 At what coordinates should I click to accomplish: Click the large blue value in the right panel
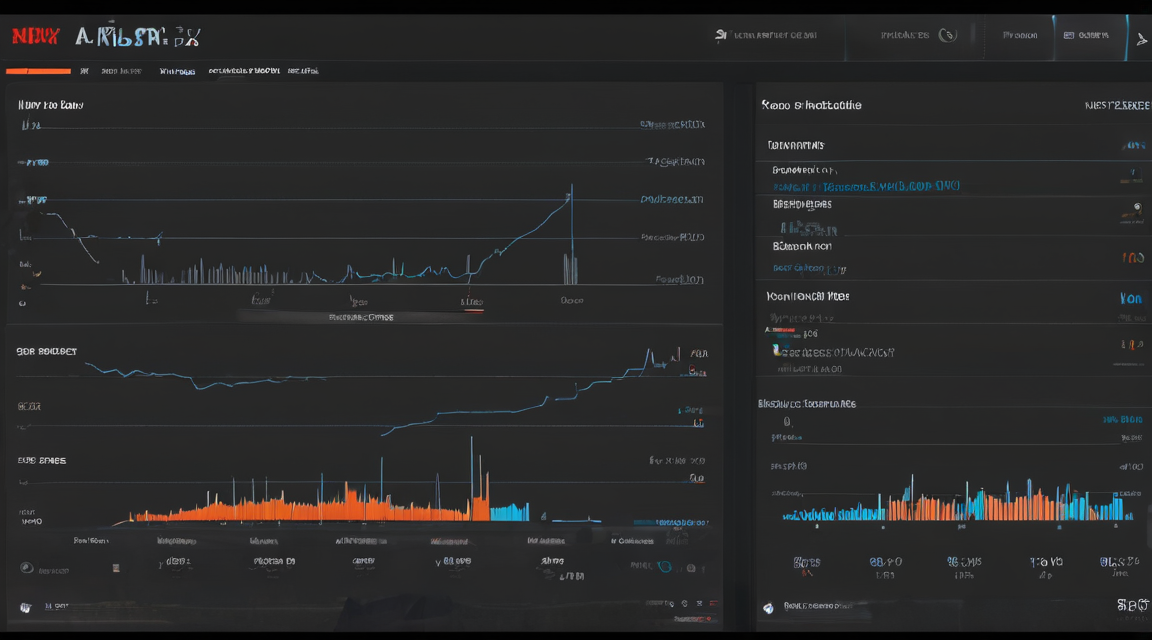pyautogui.click(x=1131, y=298)
